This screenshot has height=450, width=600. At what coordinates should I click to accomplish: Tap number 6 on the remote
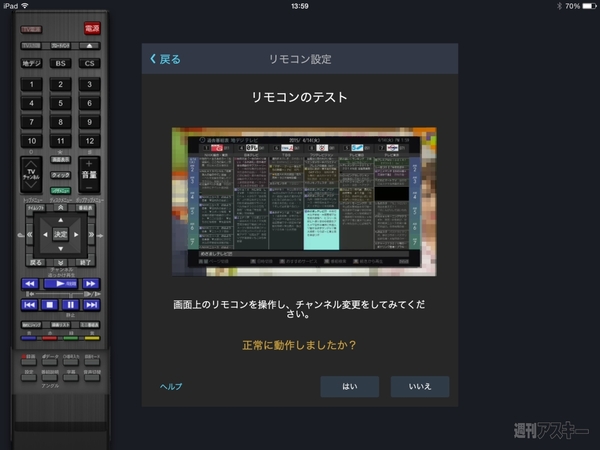(90, 103)
